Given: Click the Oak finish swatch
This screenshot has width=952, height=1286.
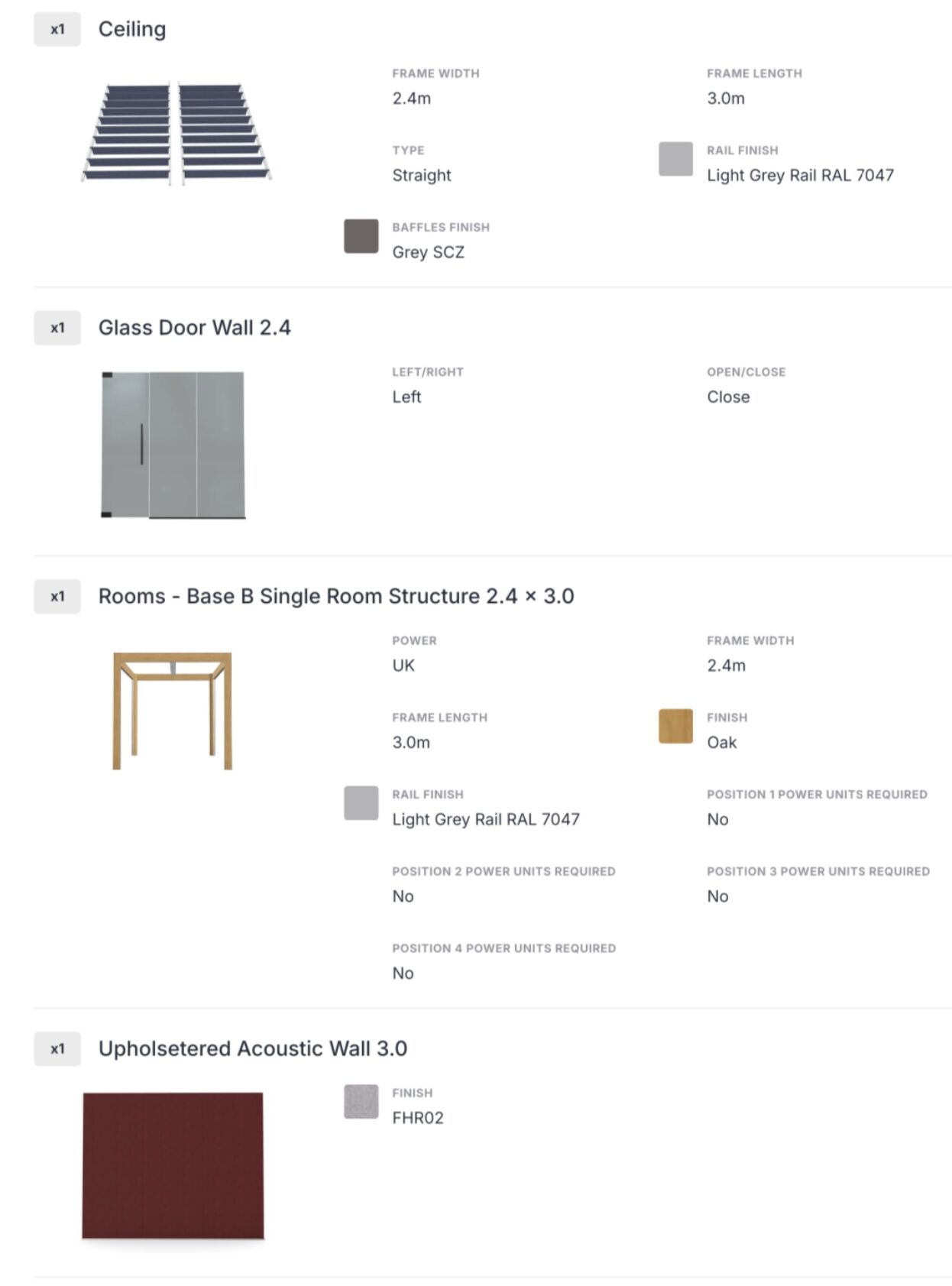Looking at the screenshot, I should tap(675, 726).
